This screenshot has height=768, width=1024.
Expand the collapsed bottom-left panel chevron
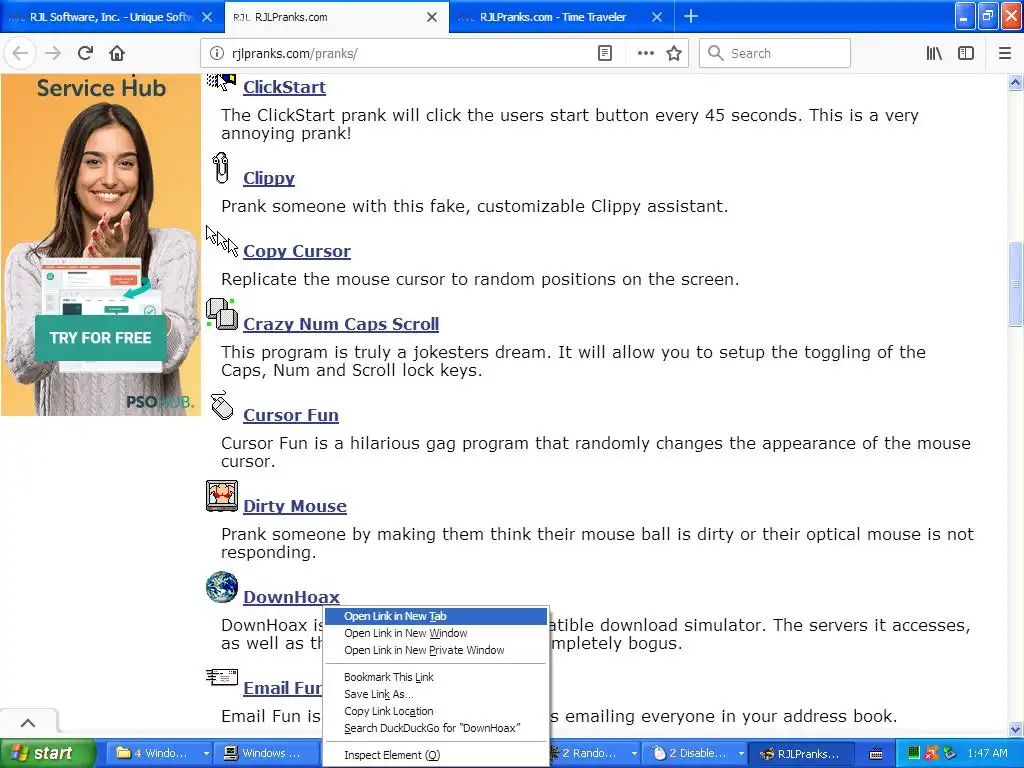click(28, 722)
